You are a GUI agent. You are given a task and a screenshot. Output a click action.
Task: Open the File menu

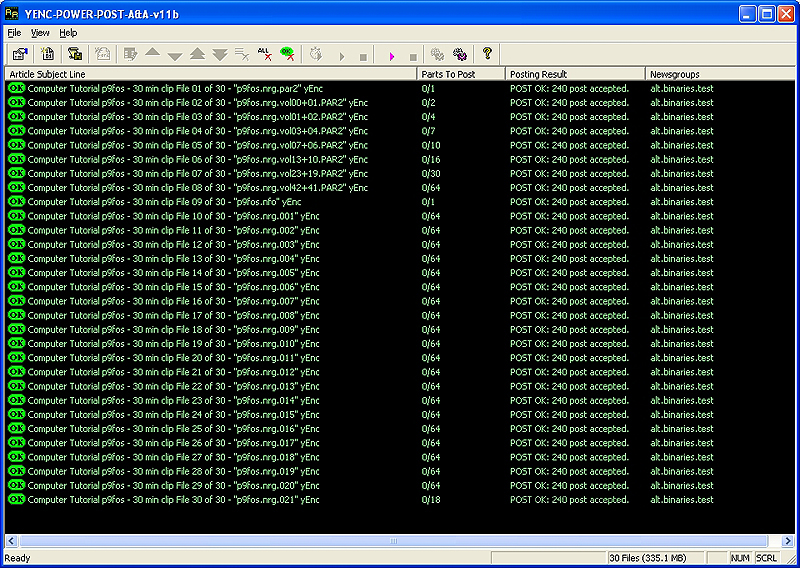[14, 33]
